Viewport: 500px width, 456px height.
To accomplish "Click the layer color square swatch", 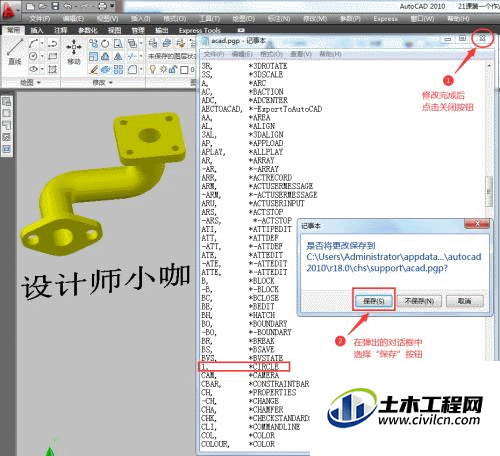I will [x=184, y=70].
